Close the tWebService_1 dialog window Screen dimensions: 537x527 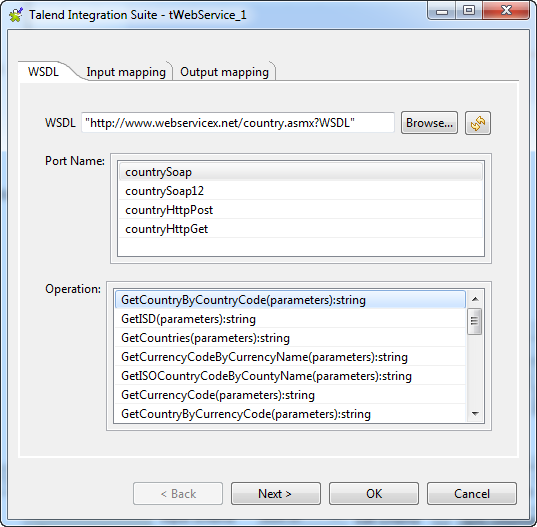pos(506,11)
